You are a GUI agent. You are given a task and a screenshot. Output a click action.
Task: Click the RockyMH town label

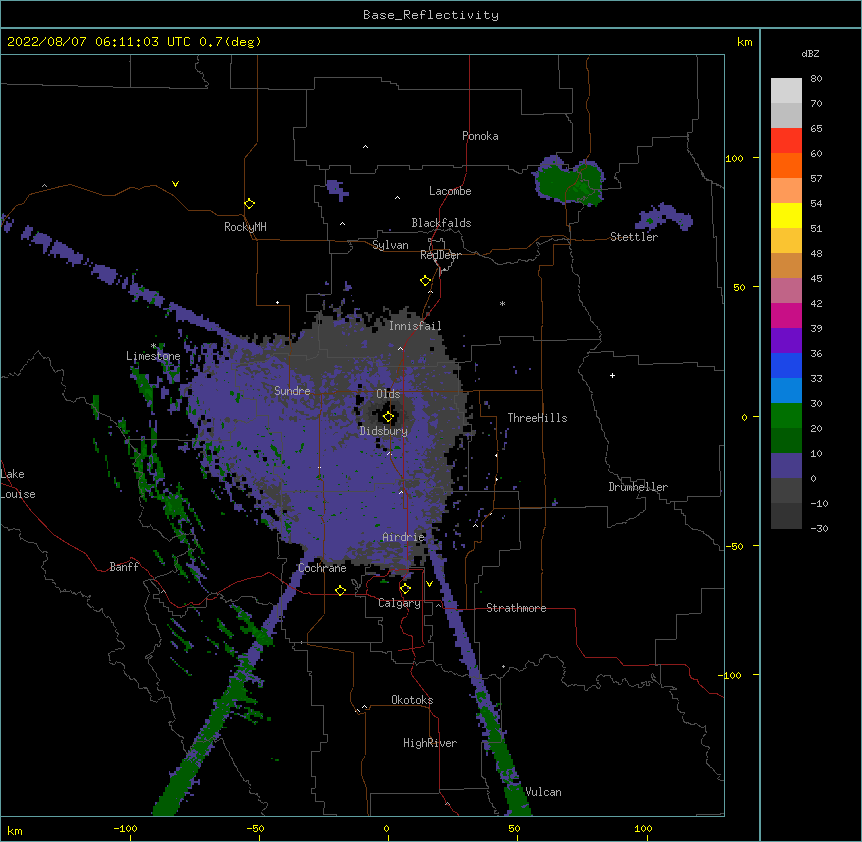pyautogui.click(x=245, y=227)
